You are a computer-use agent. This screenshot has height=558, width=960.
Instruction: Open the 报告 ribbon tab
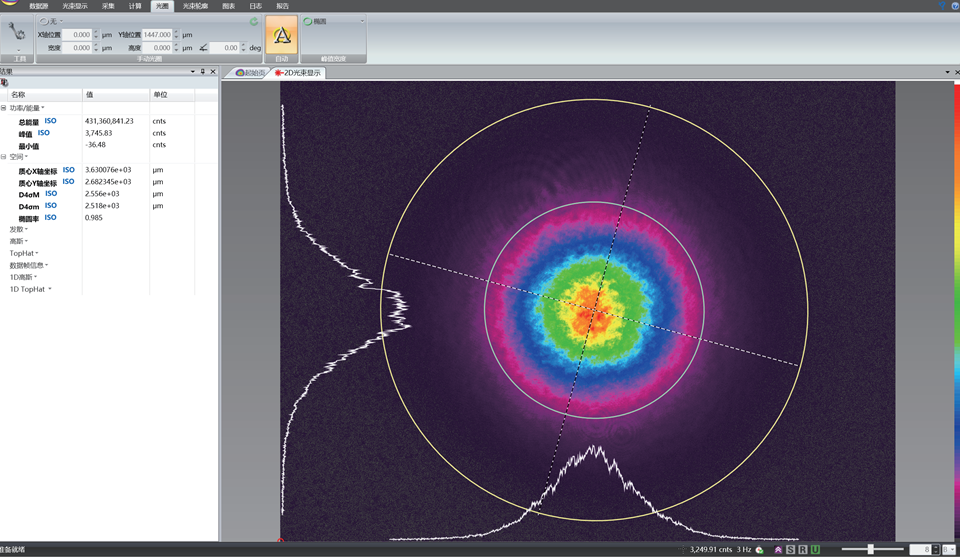[x=282, y=6]
